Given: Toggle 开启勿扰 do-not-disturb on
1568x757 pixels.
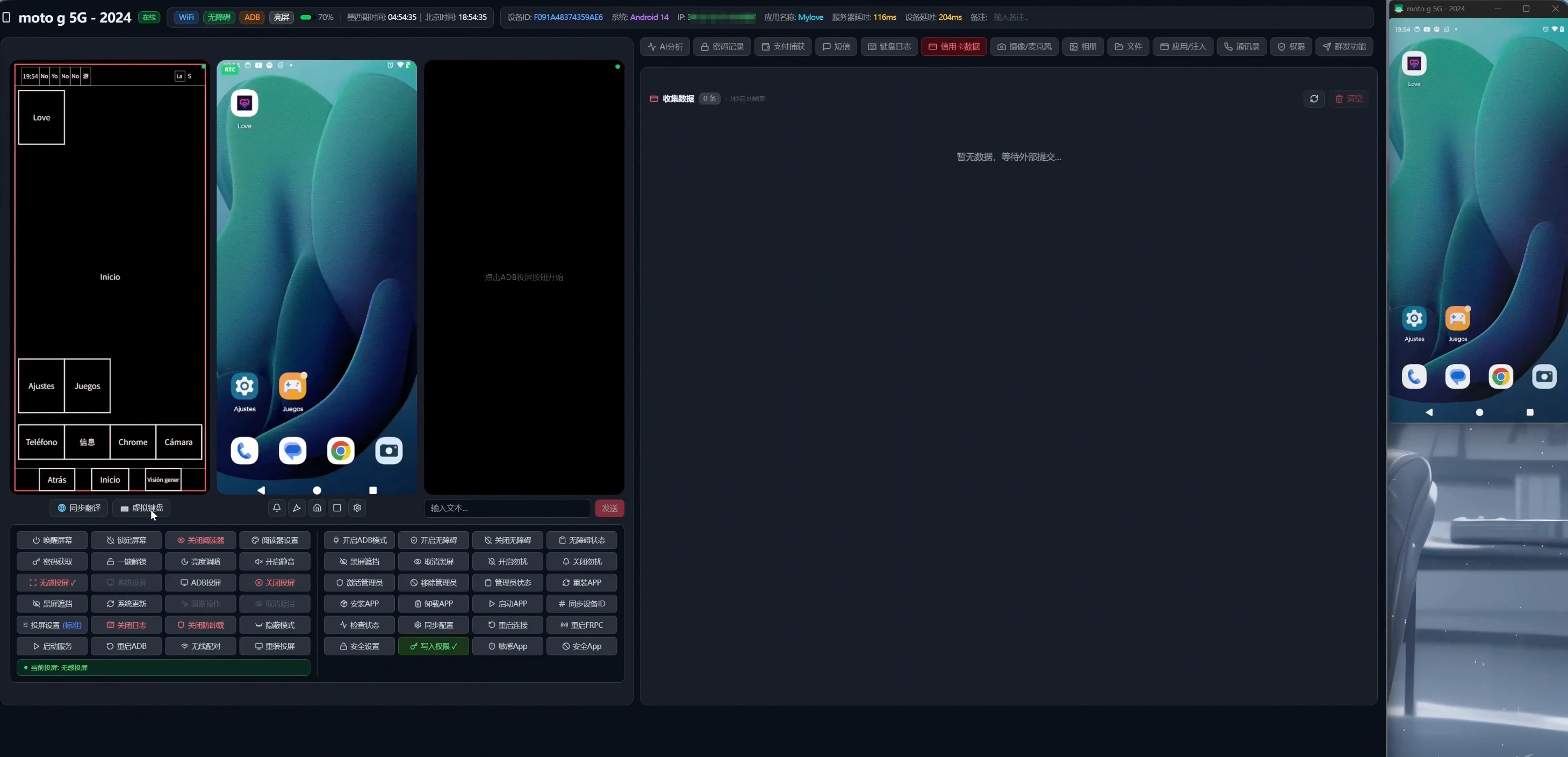Looking at the screenshot, I should coord(508,561).
